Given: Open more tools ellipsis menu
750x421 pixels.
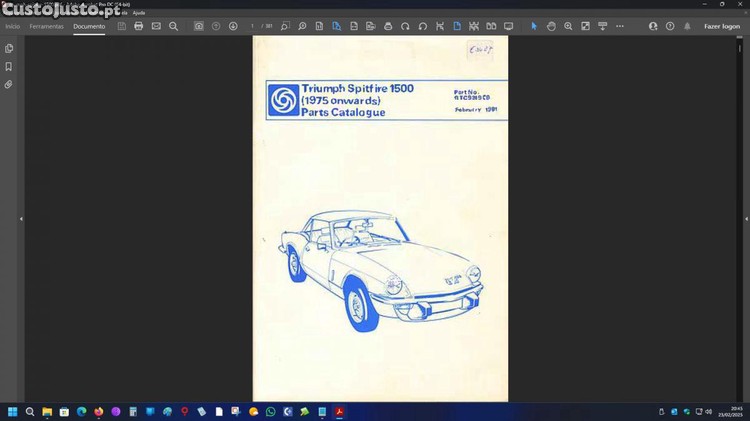Looking at the screenshot, I should (620, 26).
